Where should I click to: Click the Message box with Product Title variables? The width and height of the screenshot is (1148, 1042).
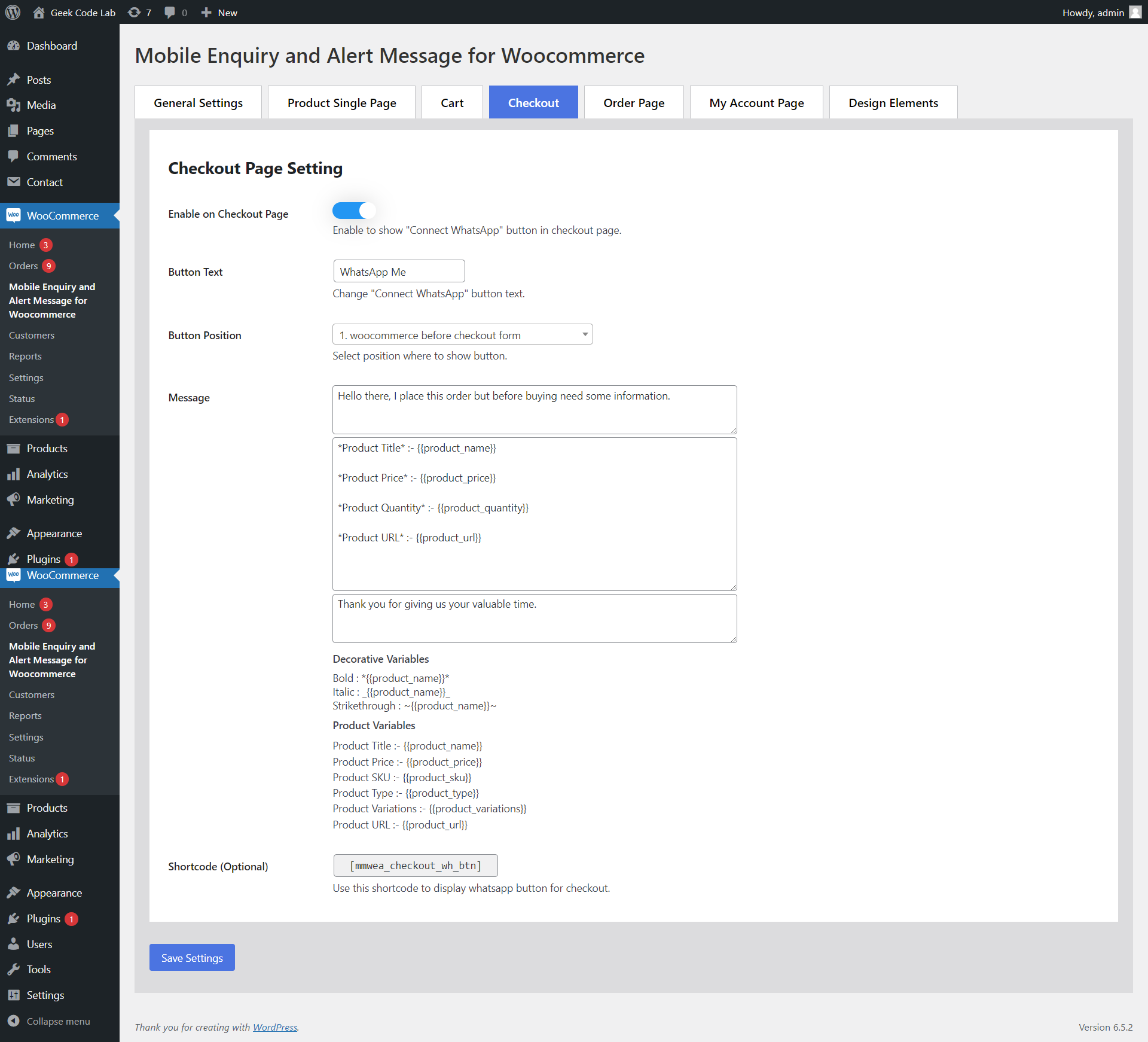535,514
